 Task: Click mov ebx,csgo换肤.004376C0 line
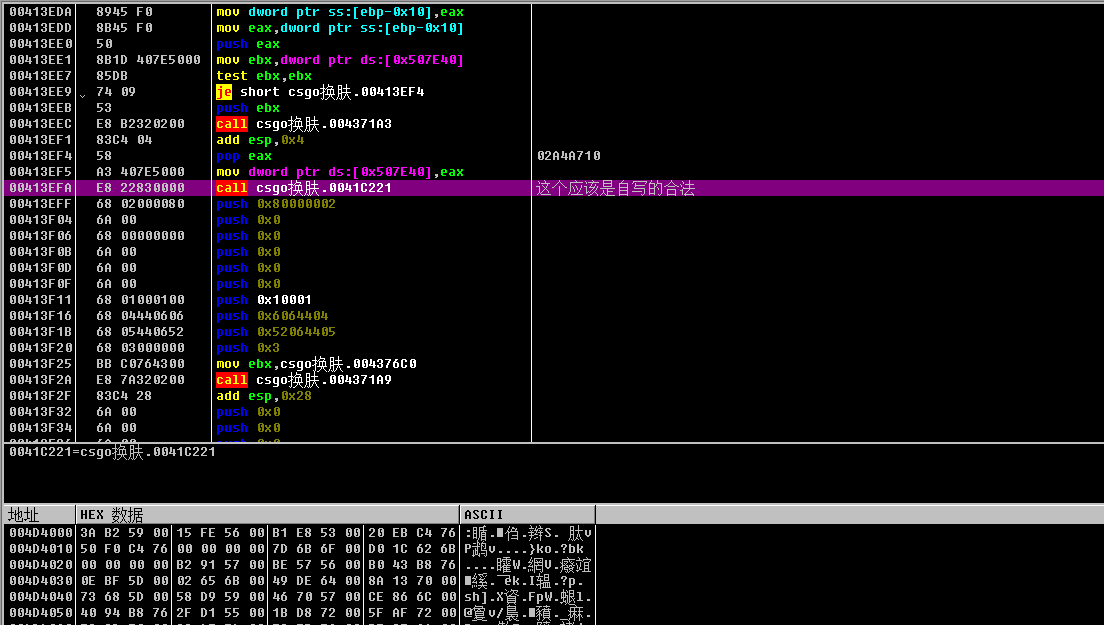pos(316,364)
